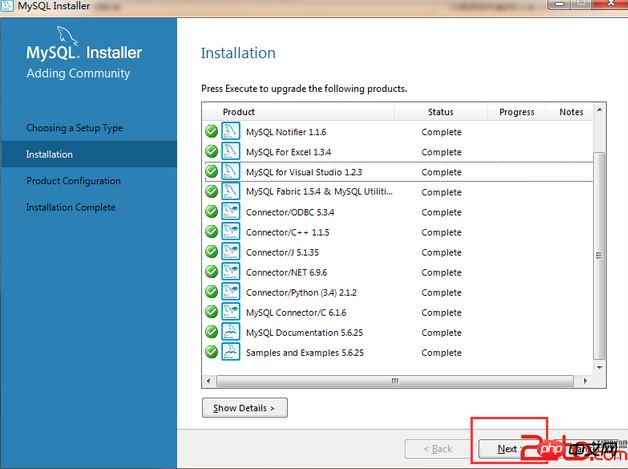Click the MySQL Notifier 1.1.6 product icon
The width and height of the screenshot is (628, 469).
pyautogui.click(x=231, y=131)
